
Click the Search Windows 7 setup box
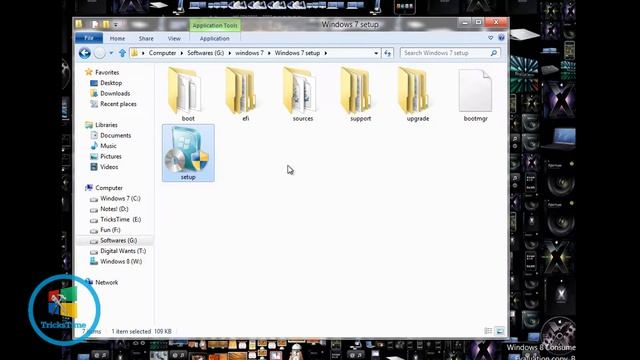click(x=445, y=53)
